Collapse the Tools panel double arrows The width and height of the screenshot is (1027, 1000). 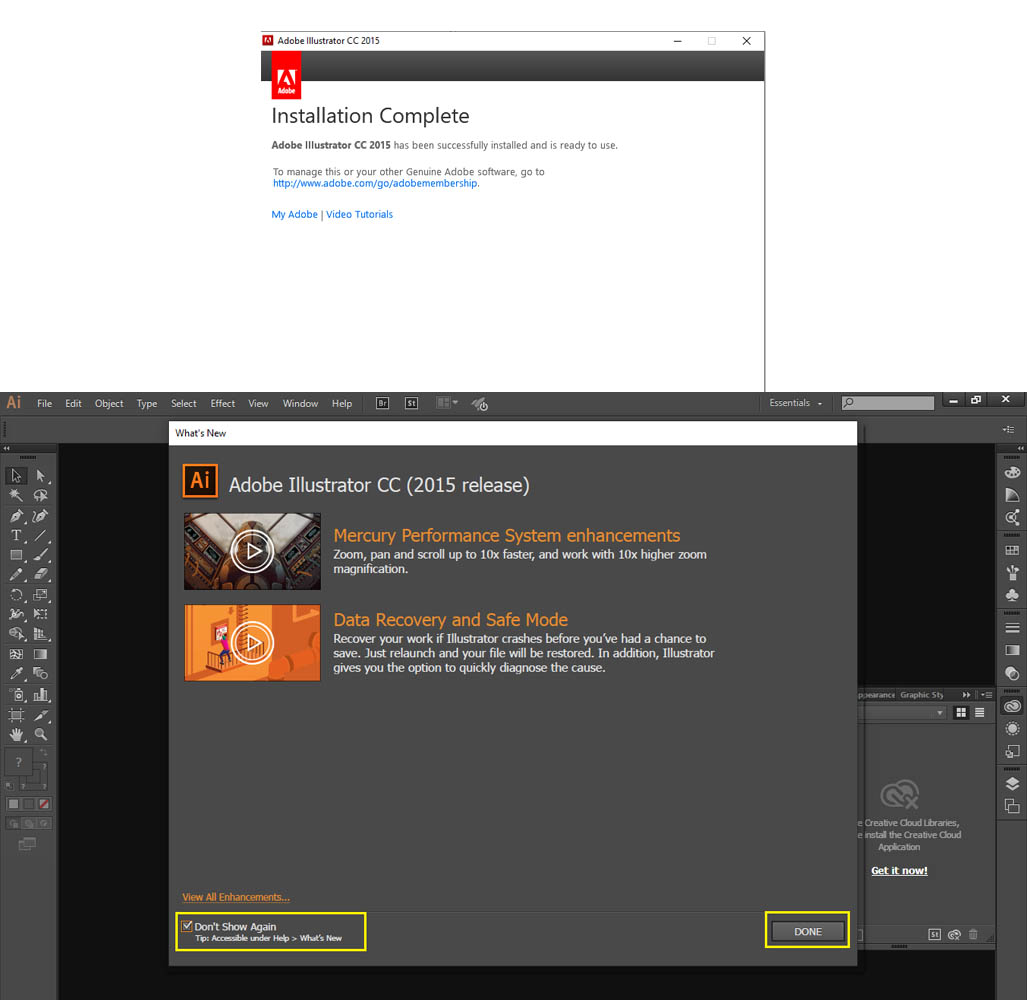6,449
